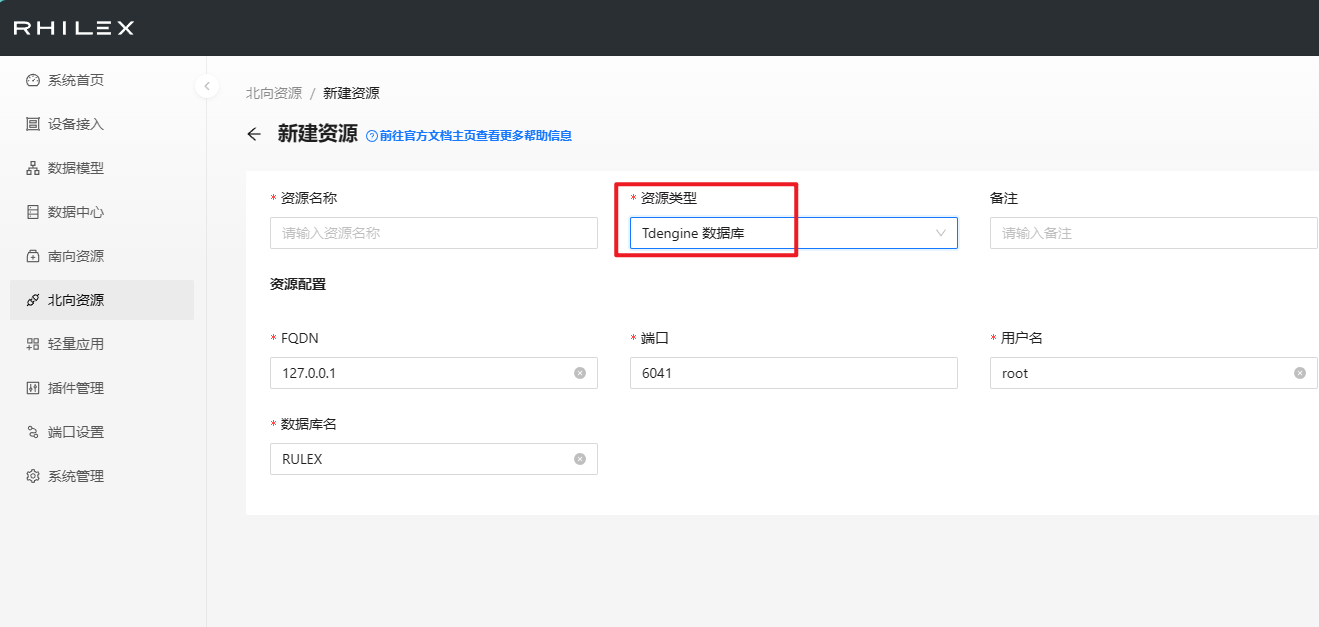Click the 资源配置 section heading

298,284
